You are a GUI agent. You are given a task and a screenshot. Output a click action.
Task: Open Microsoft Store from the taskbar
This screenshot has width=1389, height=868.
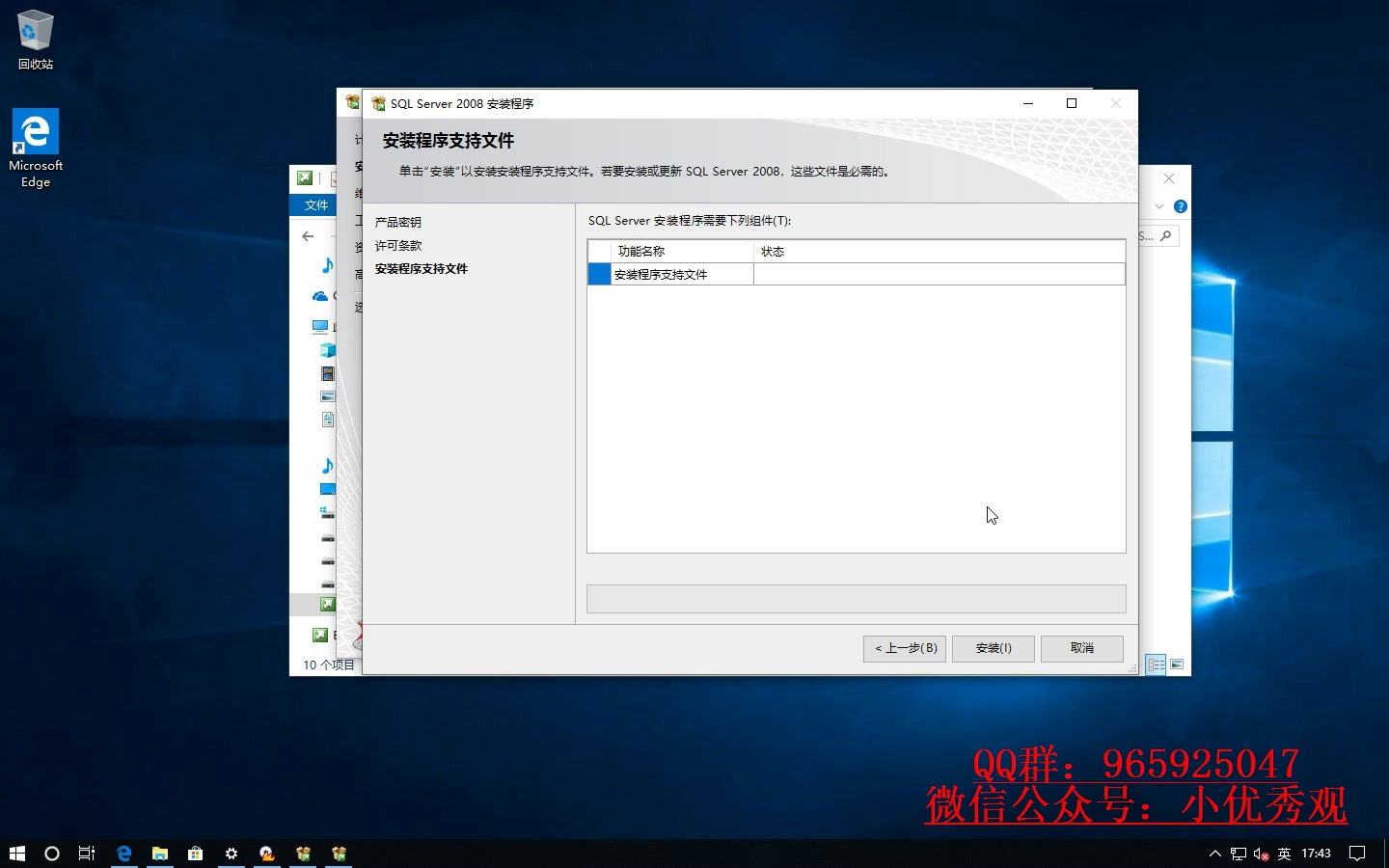[x=196, y=854]
